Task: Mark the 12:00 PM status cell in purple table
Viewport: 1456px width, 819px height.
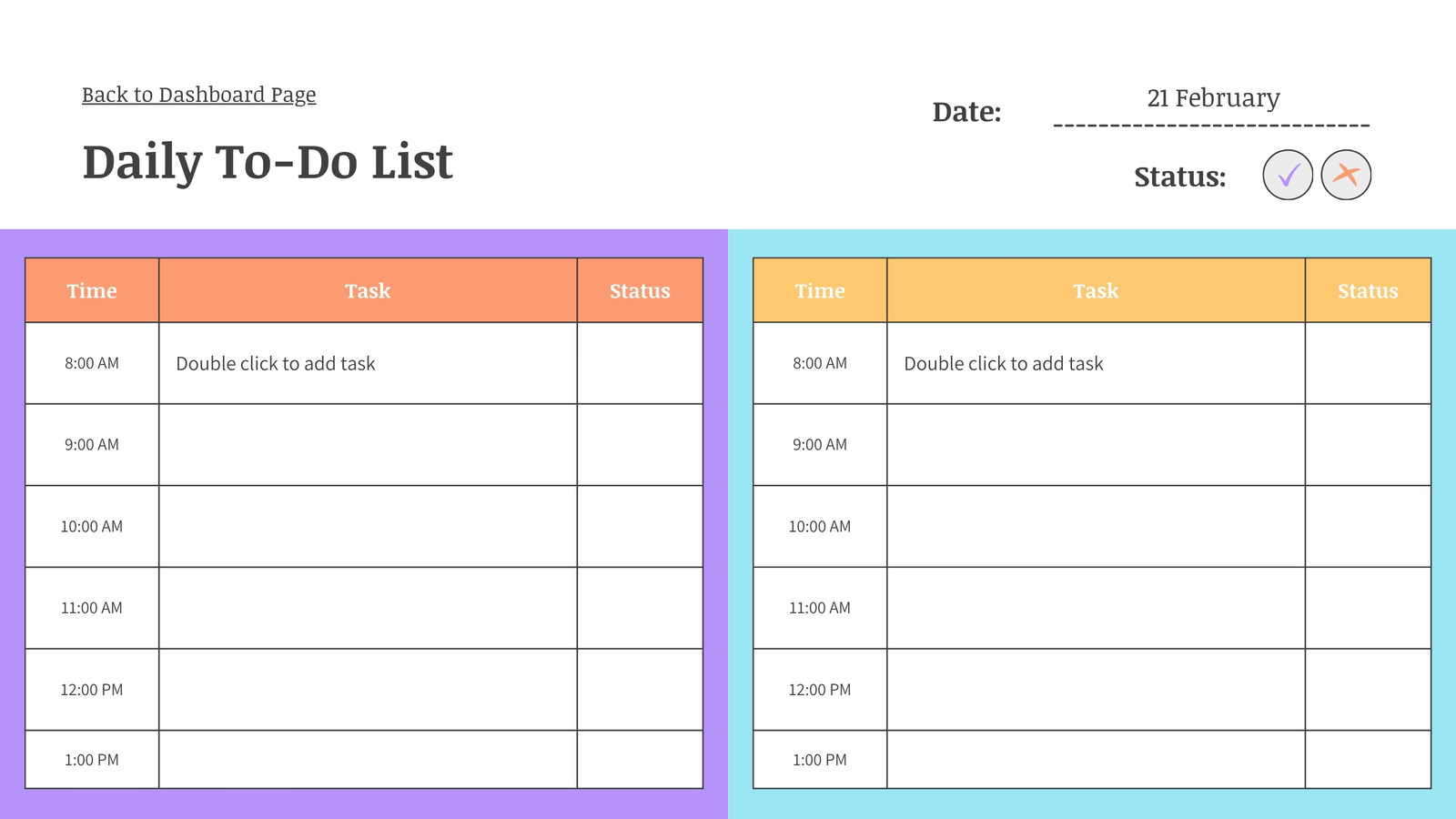Action: [x=640, y=690]
